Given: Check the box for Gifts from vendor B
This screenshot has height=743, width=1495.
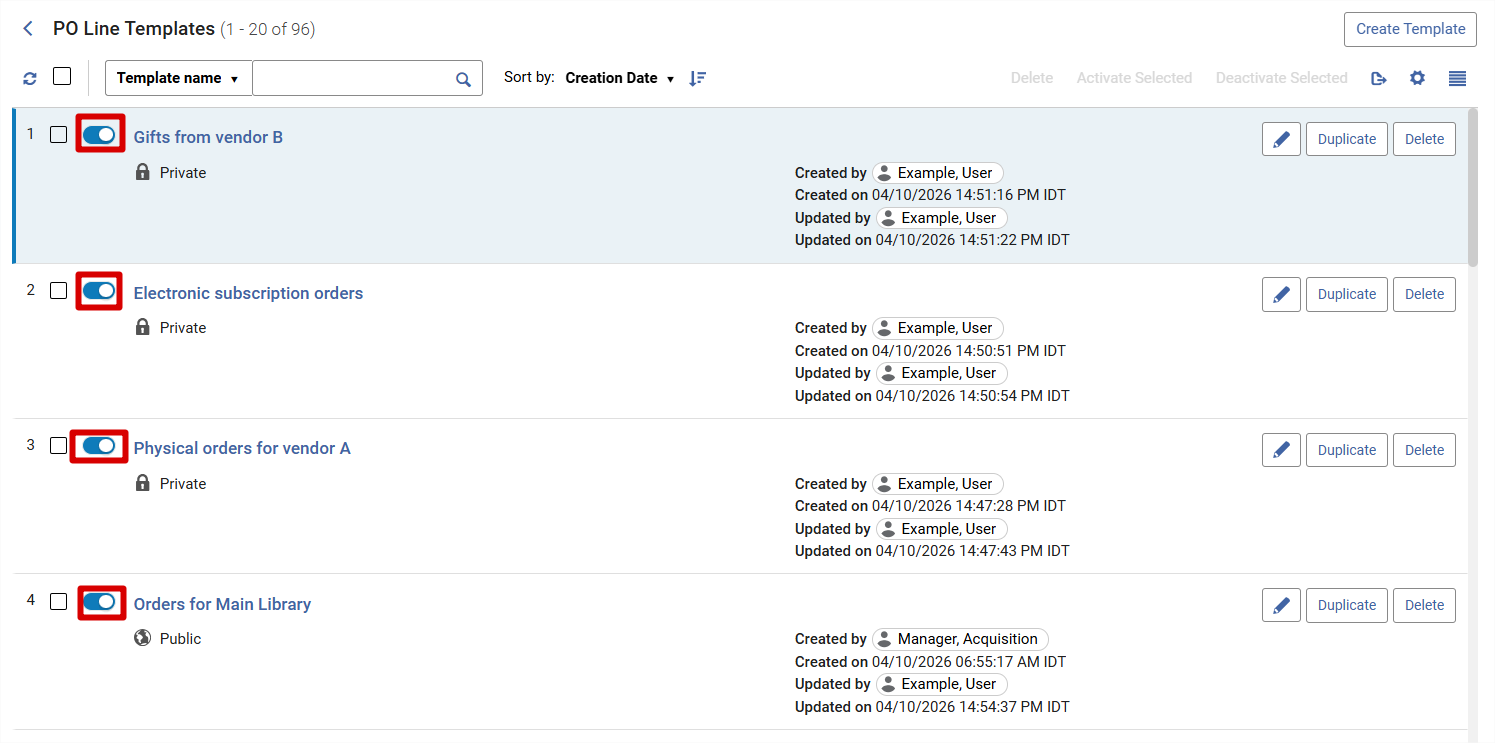Looking at the screenshot, I should (58, 135).
